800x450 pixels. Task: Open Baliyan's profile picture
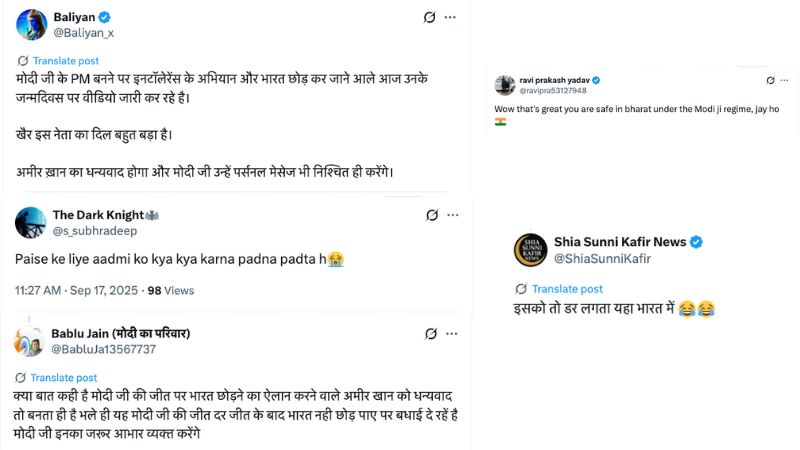coord(31,24)
